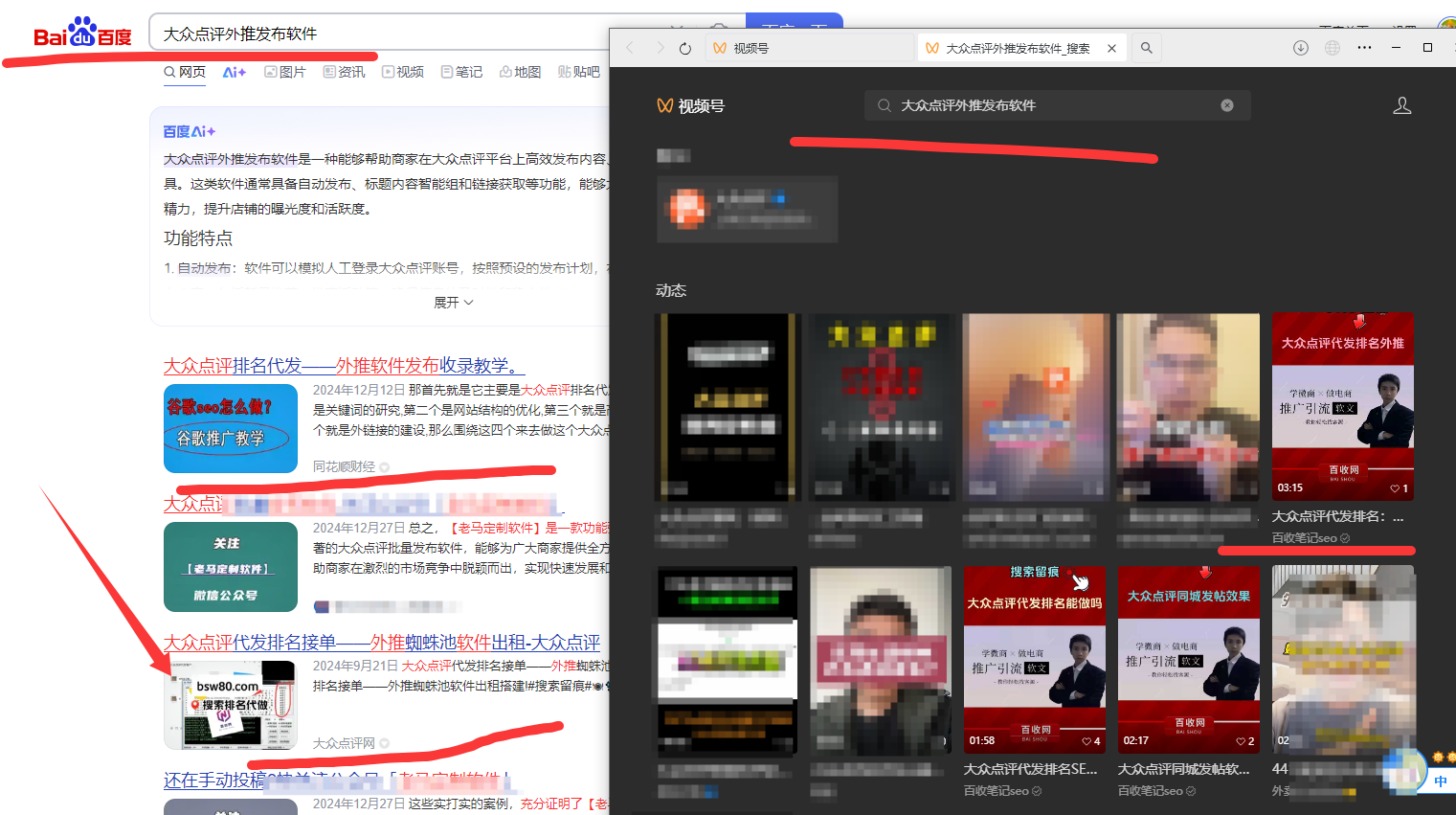The height and width of the screenshot is (815, 1456).
Task: Click the 百度AI+ heading label
Action: (x=189, y=131)
